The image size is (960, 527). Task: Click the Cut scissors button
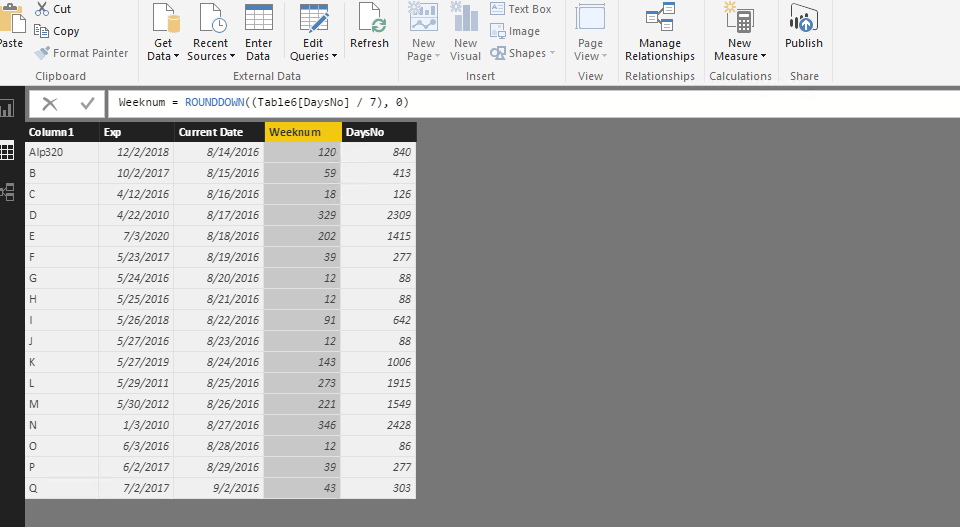[53, 9]
